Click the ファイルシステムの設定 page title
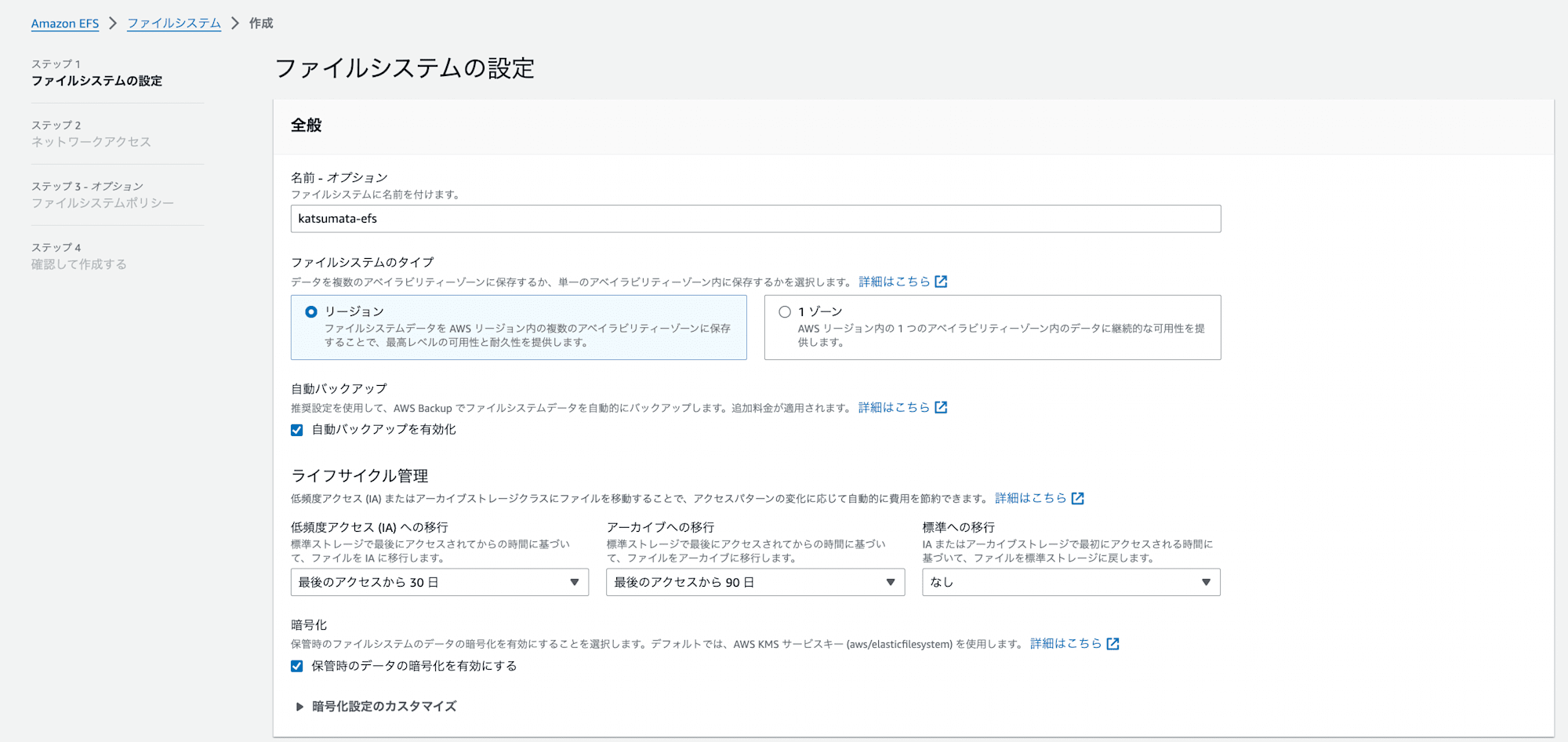The image size is (1568, 742). [x=405, y=68]
